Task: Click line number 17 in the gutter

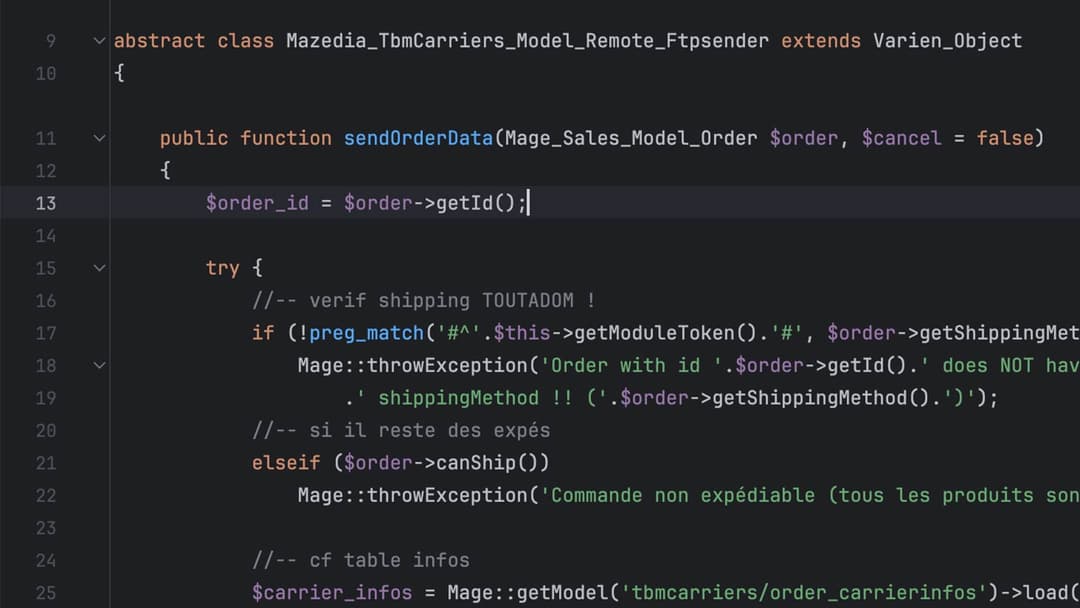Action: pyautogui.click(x=46, y=333)
